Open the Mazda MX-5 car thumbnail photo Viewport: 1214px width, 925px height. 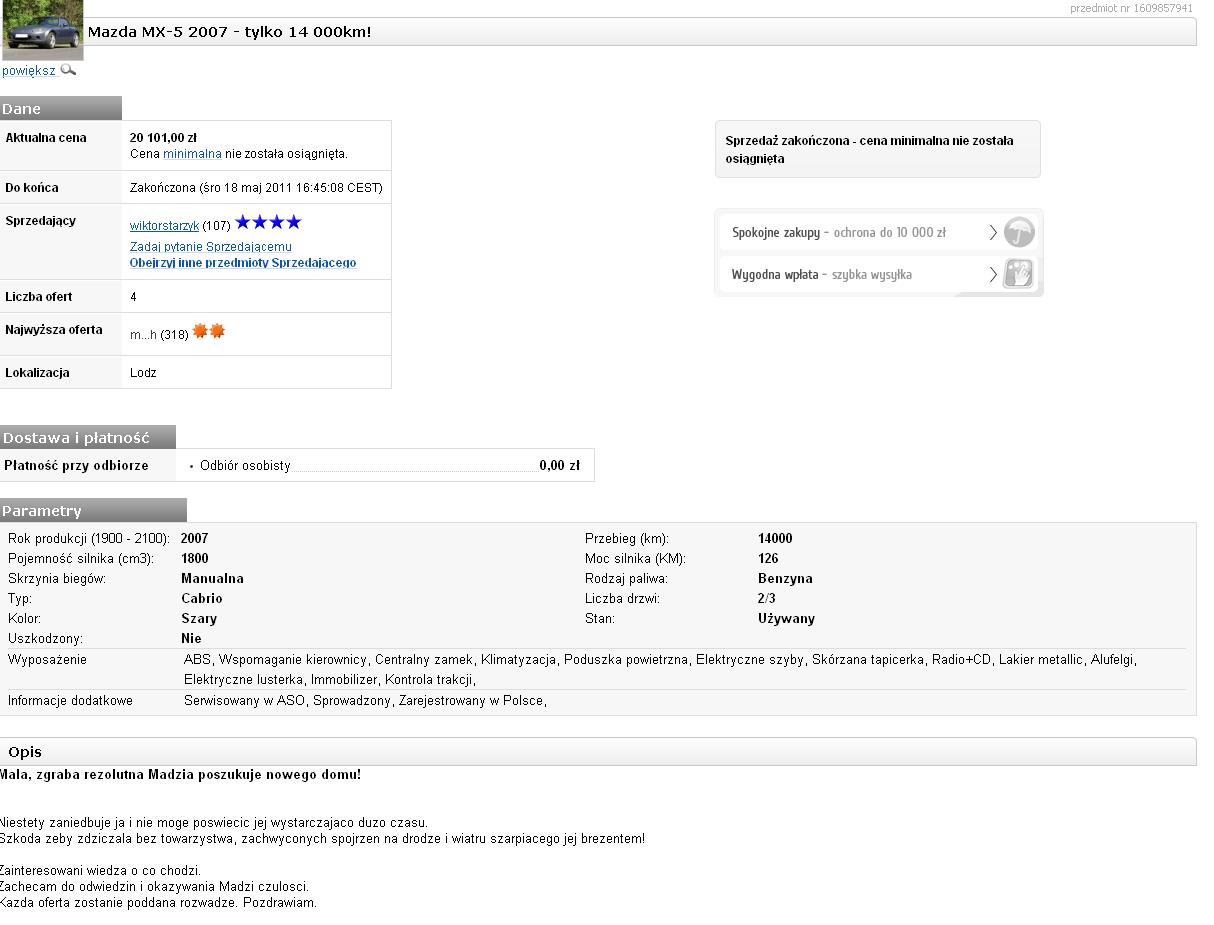(42, 30)
